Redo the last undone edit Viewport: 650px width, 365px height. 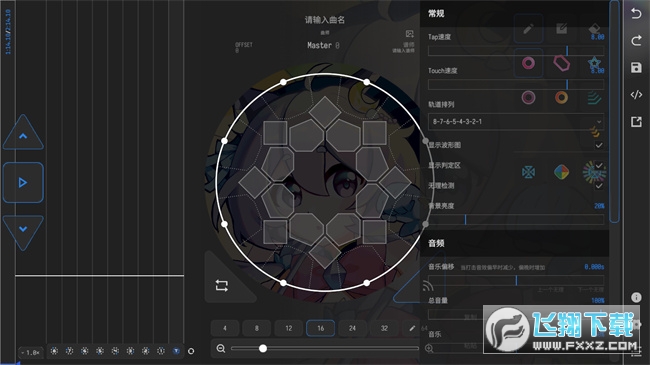[636, 40]
